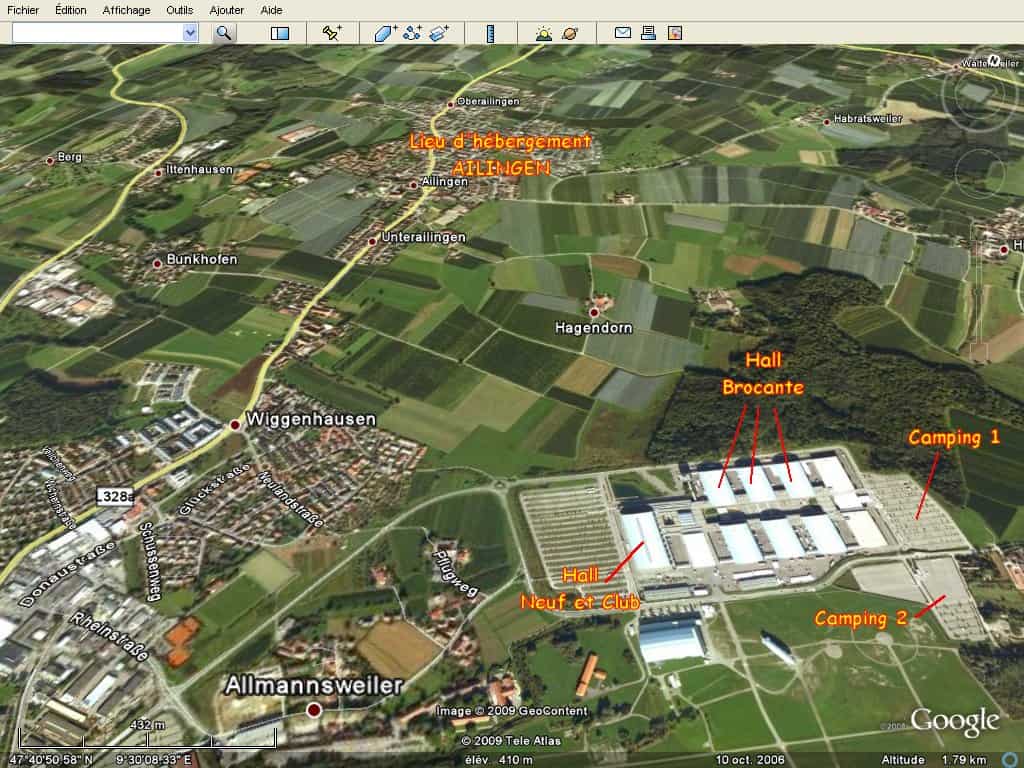The height and width of the screenshot is (768, 1024).
Task: Click inside the search input field
Action: click(x=97, y=33)
